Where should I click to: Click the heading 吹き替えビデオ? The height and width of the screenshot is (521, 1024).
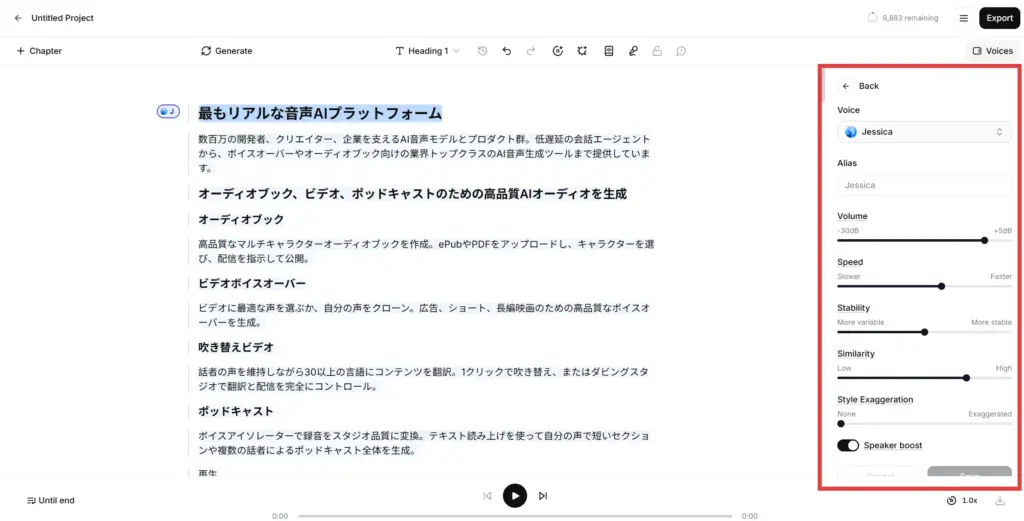click(236, 347)
